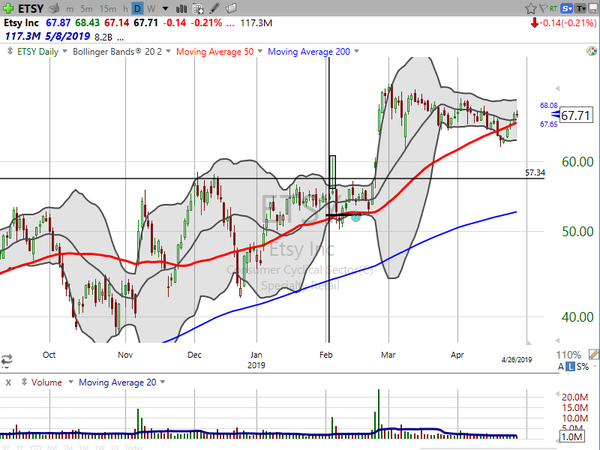This screenshot has width=600, height=450.
Task: Click the add indicator grid icon
Action: pyautogui.click(x=198, y=8)
